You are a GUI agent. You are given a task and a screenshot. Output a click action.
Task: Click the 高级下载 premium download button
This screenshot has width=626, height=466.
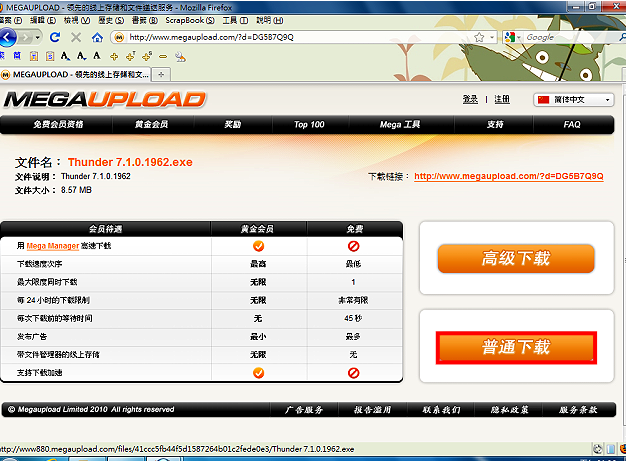516,258
